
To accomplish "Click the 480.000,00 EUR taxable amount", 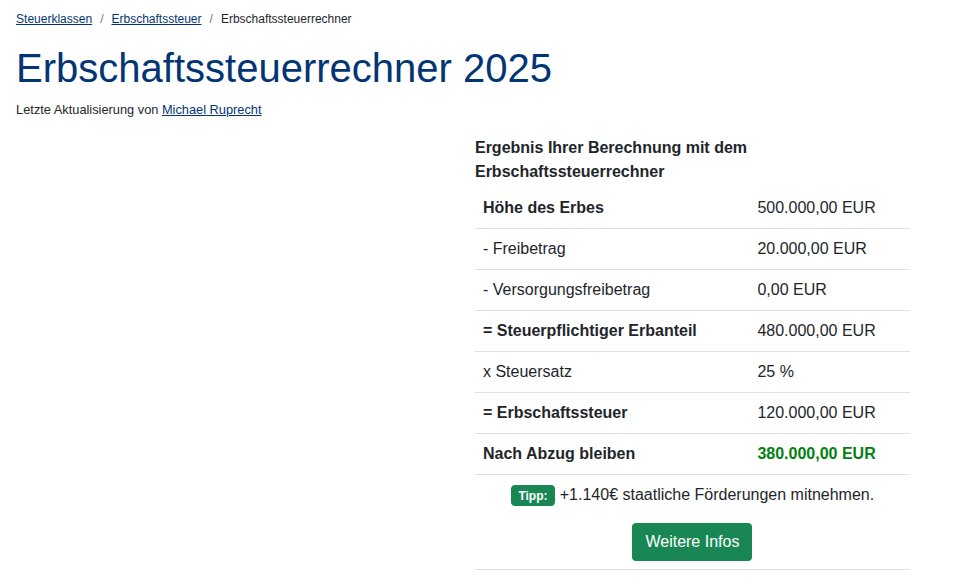I will coord(816,331).
